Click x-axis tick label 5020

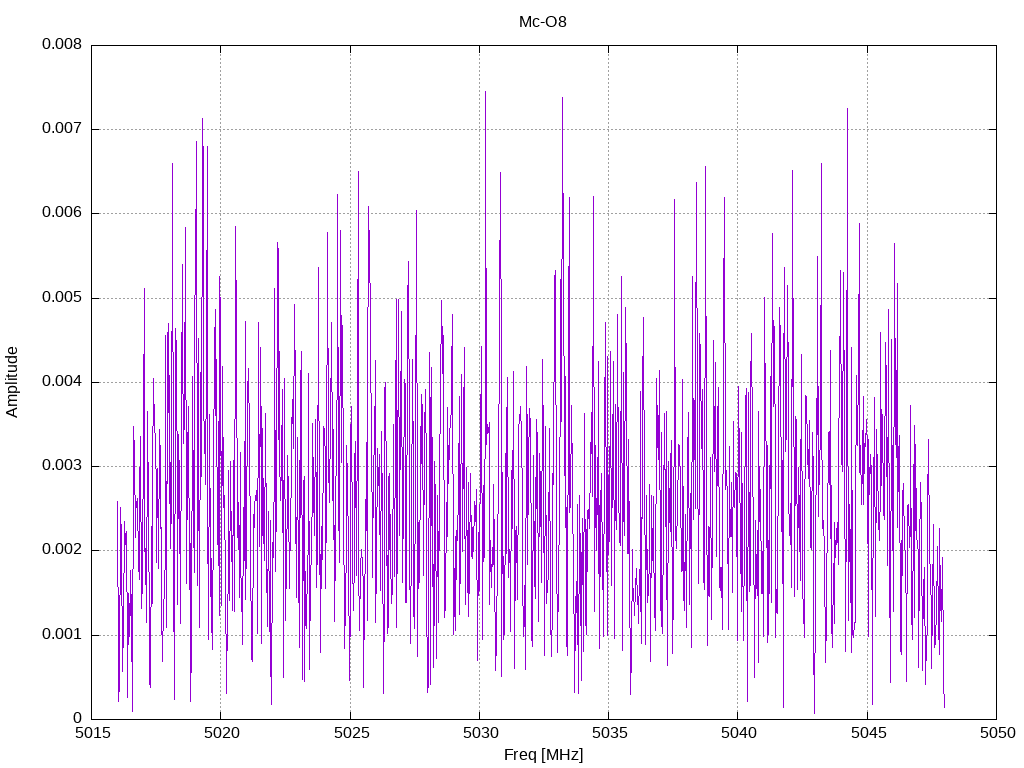click(x=222, y=733)
